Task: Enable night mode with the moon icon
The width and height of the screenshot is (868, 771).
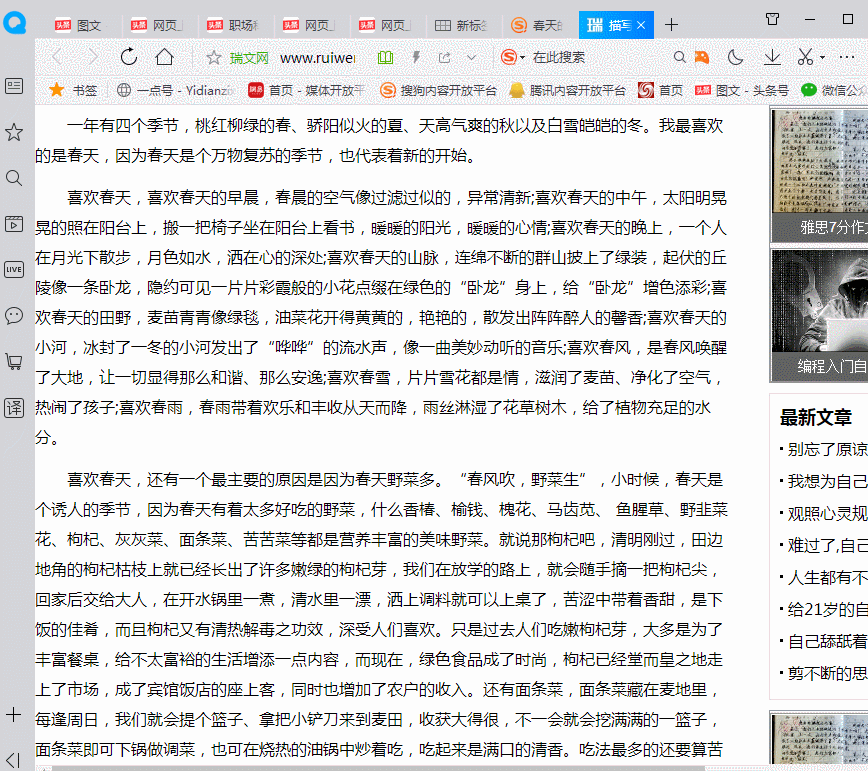Action: 735,58
